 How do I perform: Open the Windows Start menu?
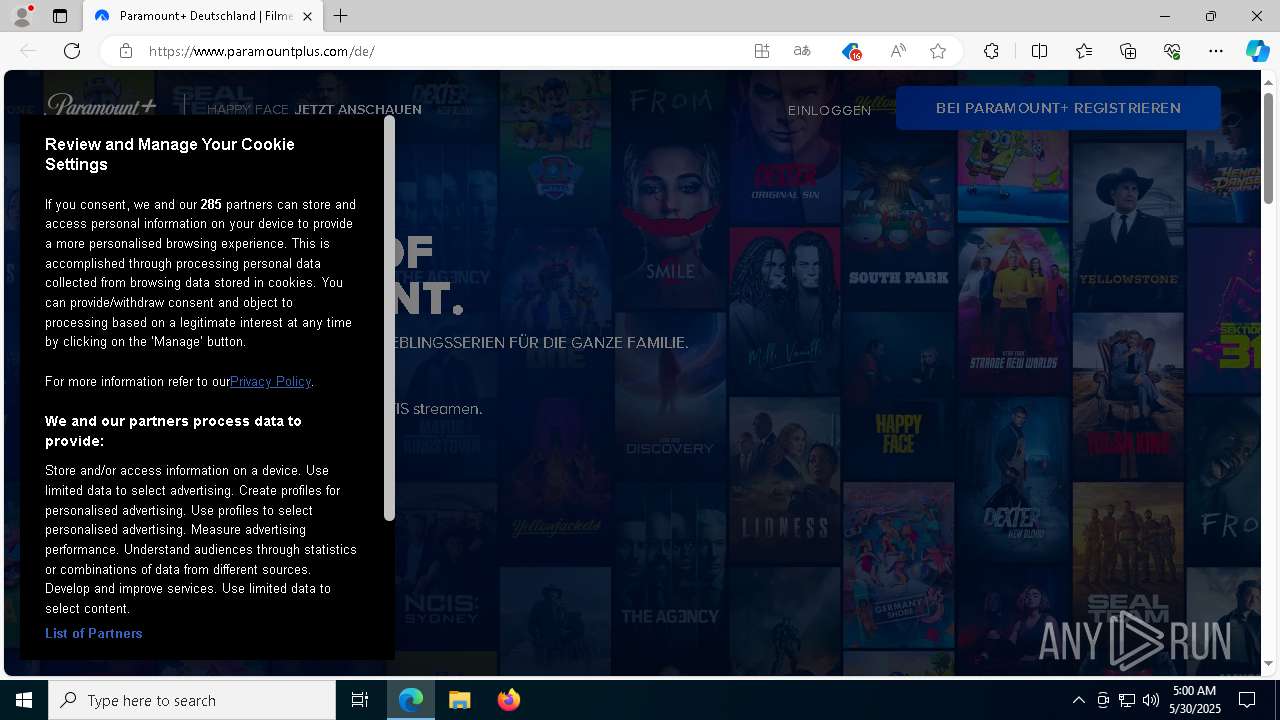coord(24,700)
